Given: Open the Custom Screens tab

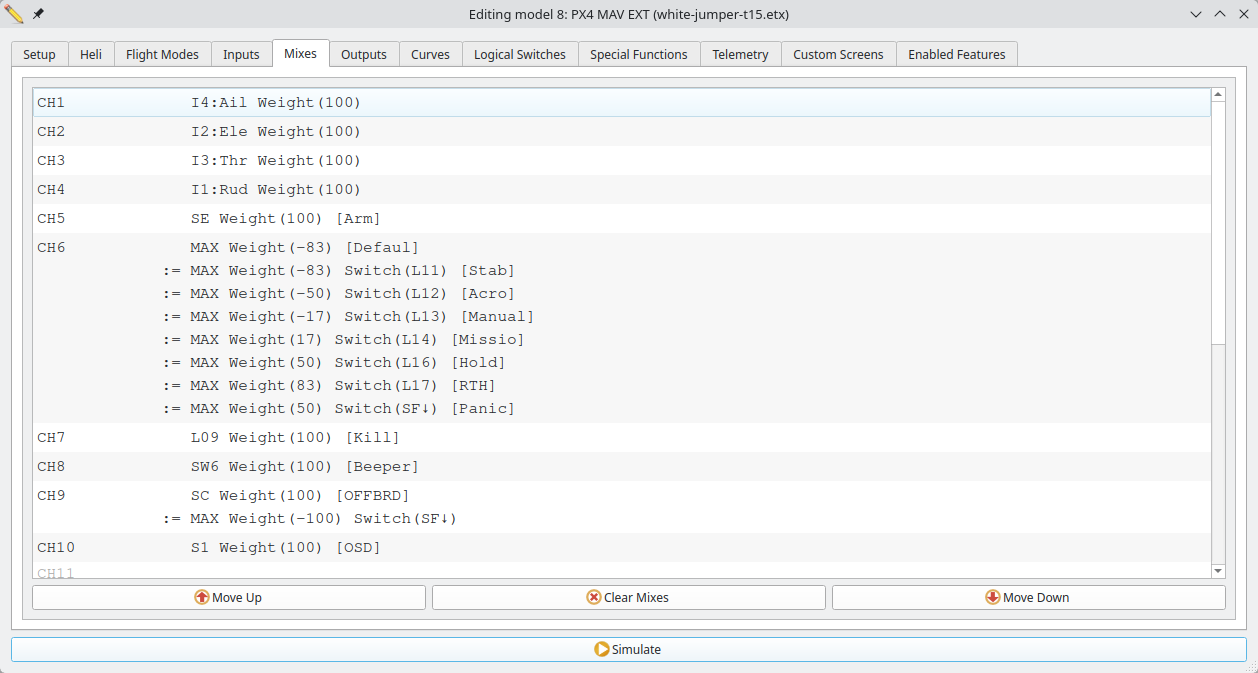Looking at the screenshot, I should pos(838,54).
